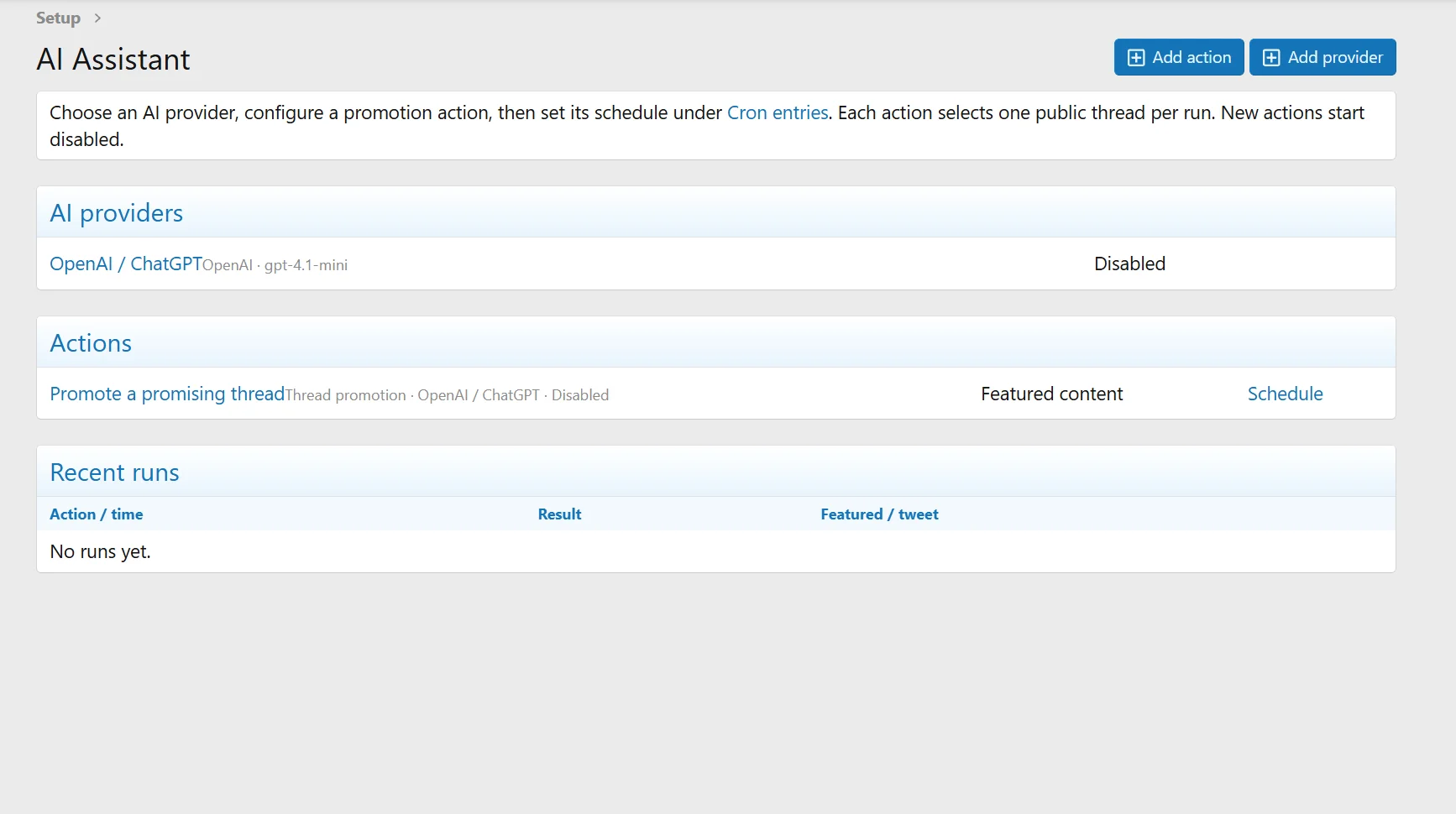The height and width of the screenshot is (814, 1456).
Task: Click the 'OpenAI · gpt-4.1-mini' description
Action: coord(275,265)
